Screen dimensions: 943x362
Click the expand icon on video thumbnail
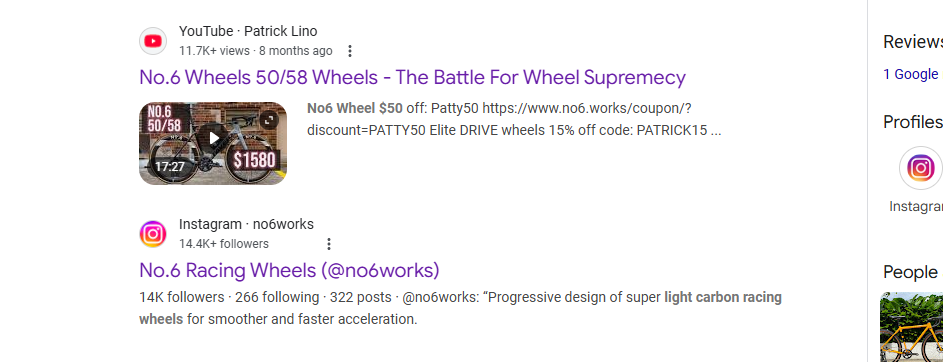[x=269, y=120]
